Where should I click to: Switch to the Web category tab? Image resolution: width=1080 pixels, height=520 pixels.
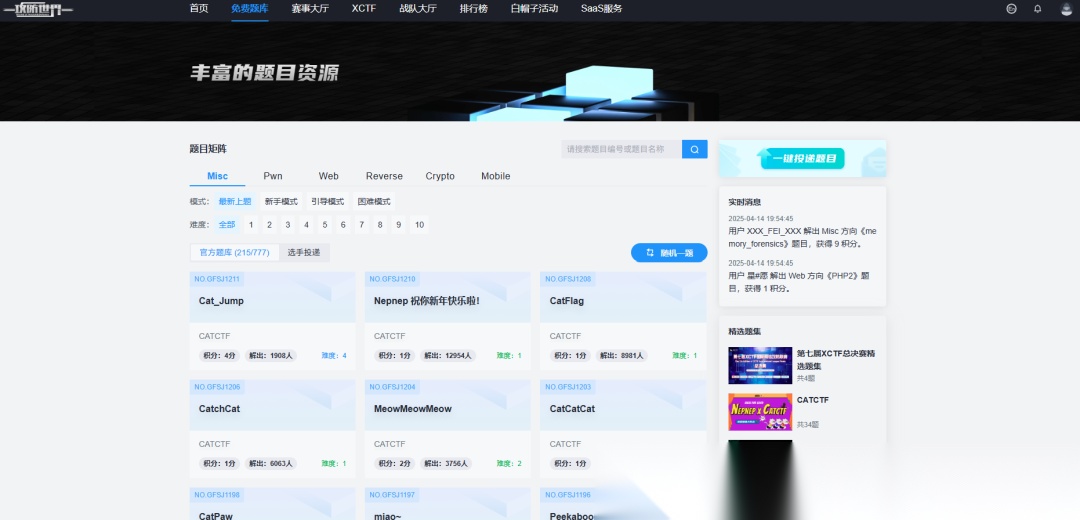tap(329, 176)
